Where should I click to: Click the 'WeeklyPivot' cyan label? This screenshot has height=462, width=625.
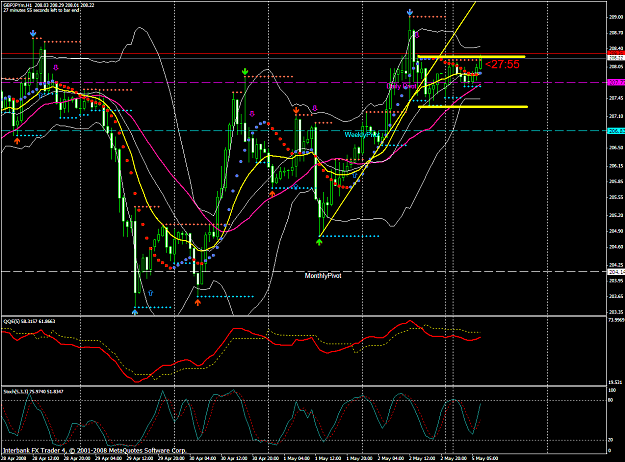[362, 135]
